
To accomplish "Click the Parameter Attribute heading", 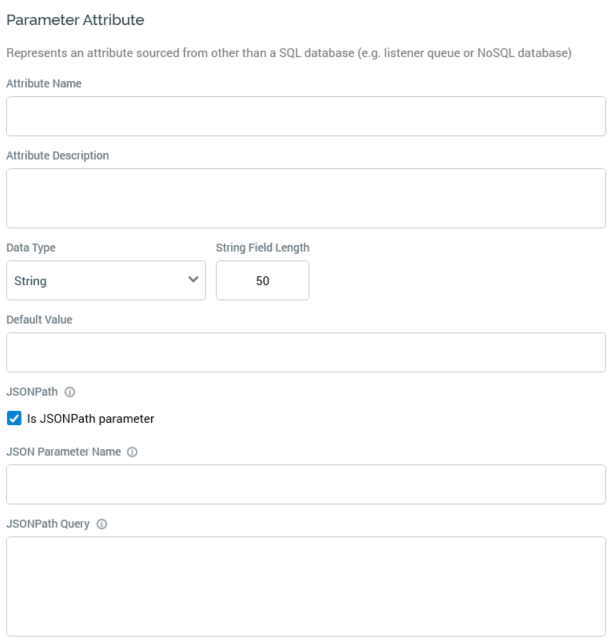I will 75,20.
